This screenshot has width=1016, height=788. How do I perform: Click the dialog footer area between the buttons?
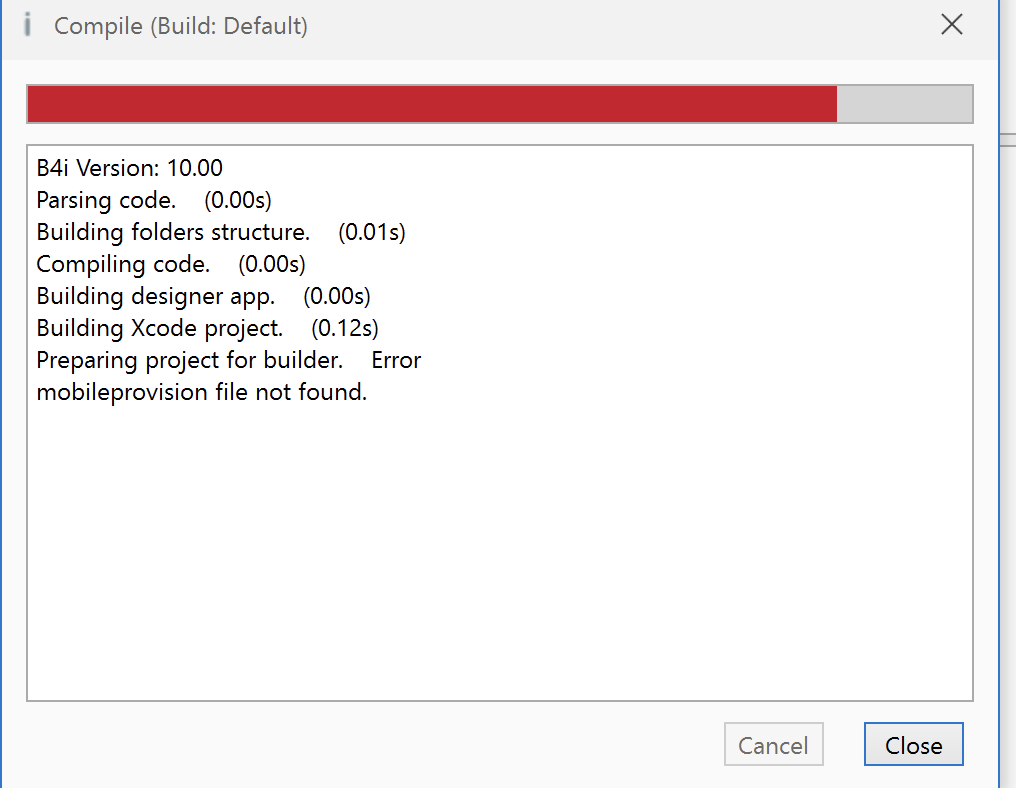tap(844, 744)
